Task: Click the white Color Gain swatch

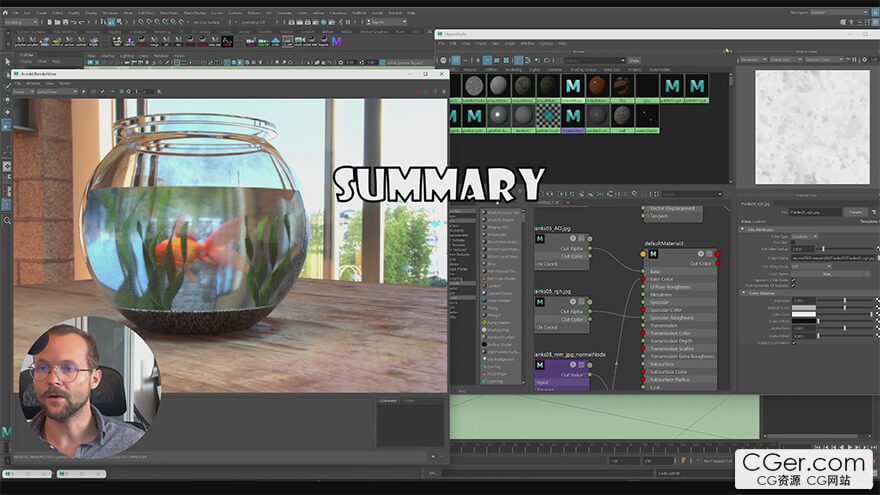Action: pos(804,314)
